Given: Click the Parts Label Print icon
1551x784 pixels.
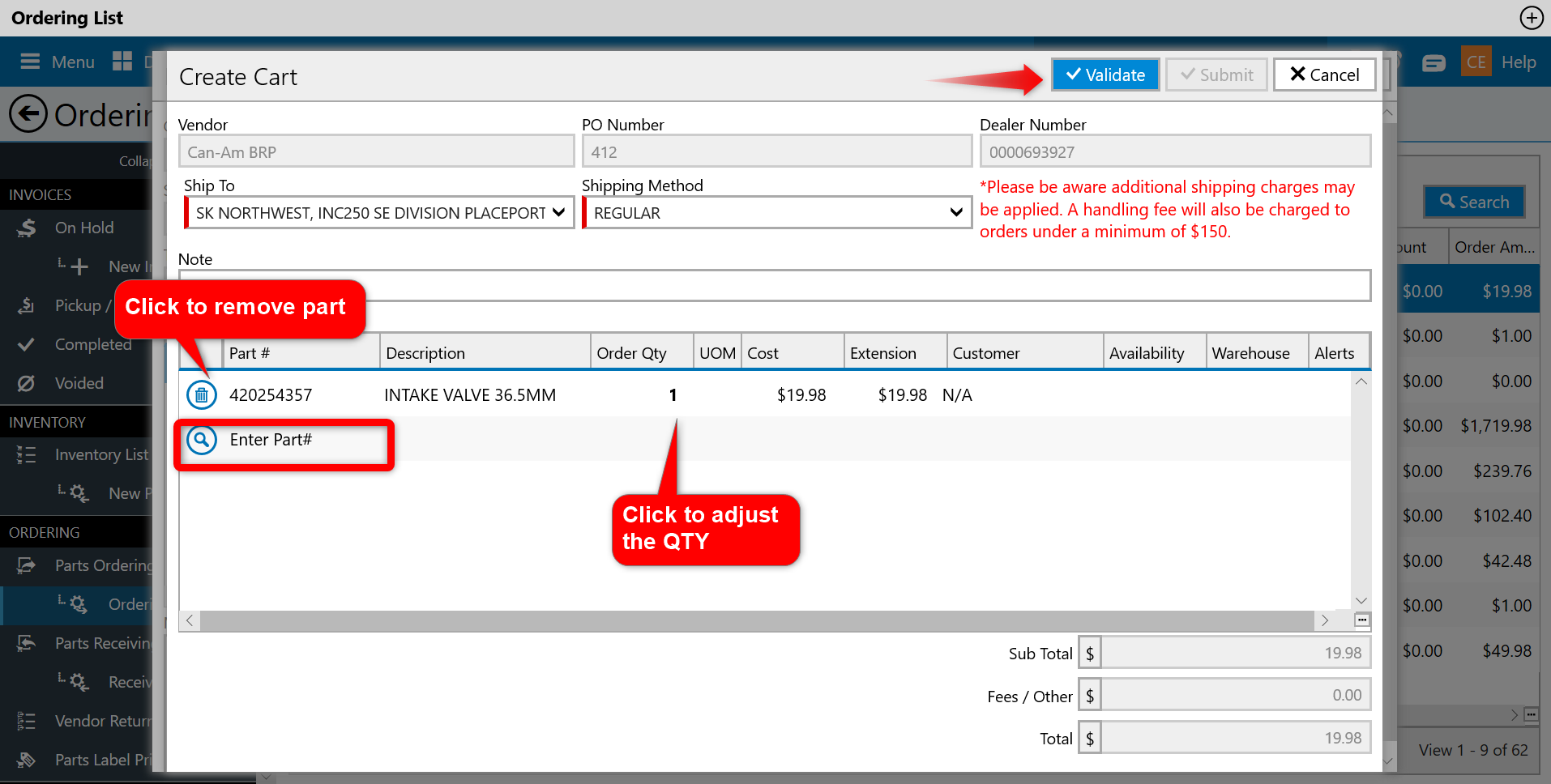Looking at the screenshot, I should tap(26, 760).
